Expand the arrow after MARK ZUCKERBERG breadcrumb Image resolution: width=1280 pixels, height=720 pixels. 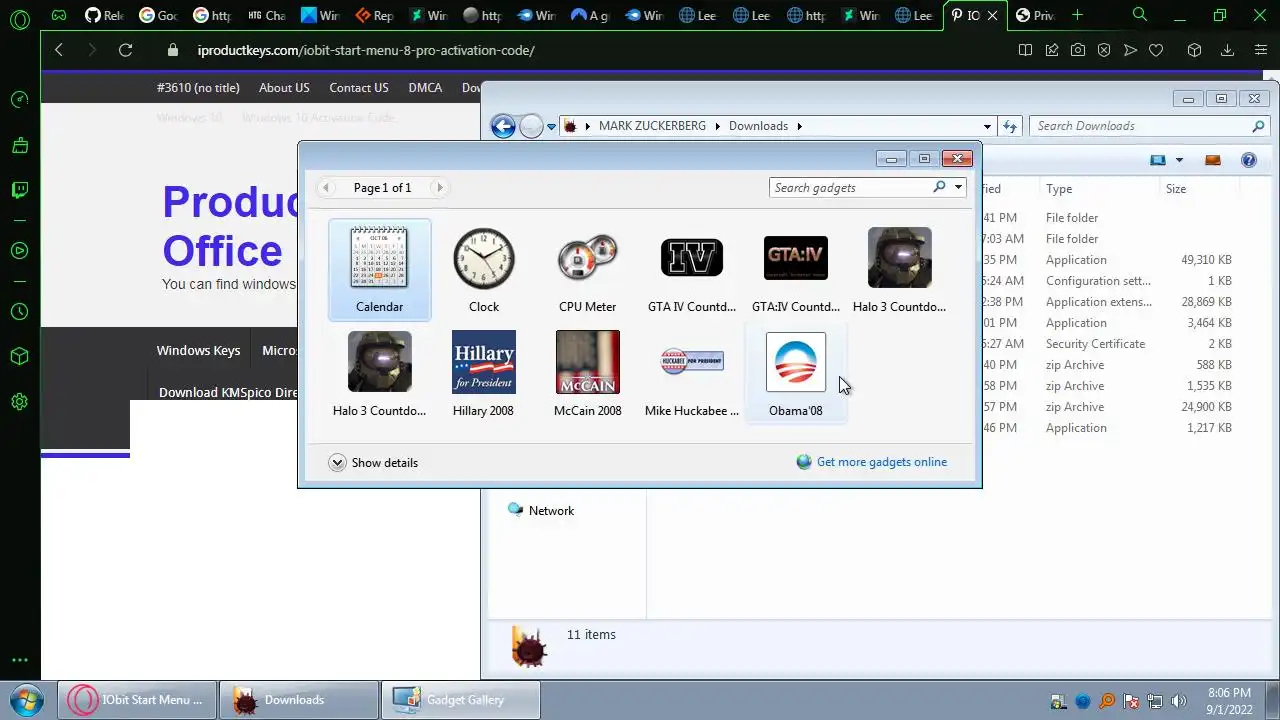(x=717, y=126)
